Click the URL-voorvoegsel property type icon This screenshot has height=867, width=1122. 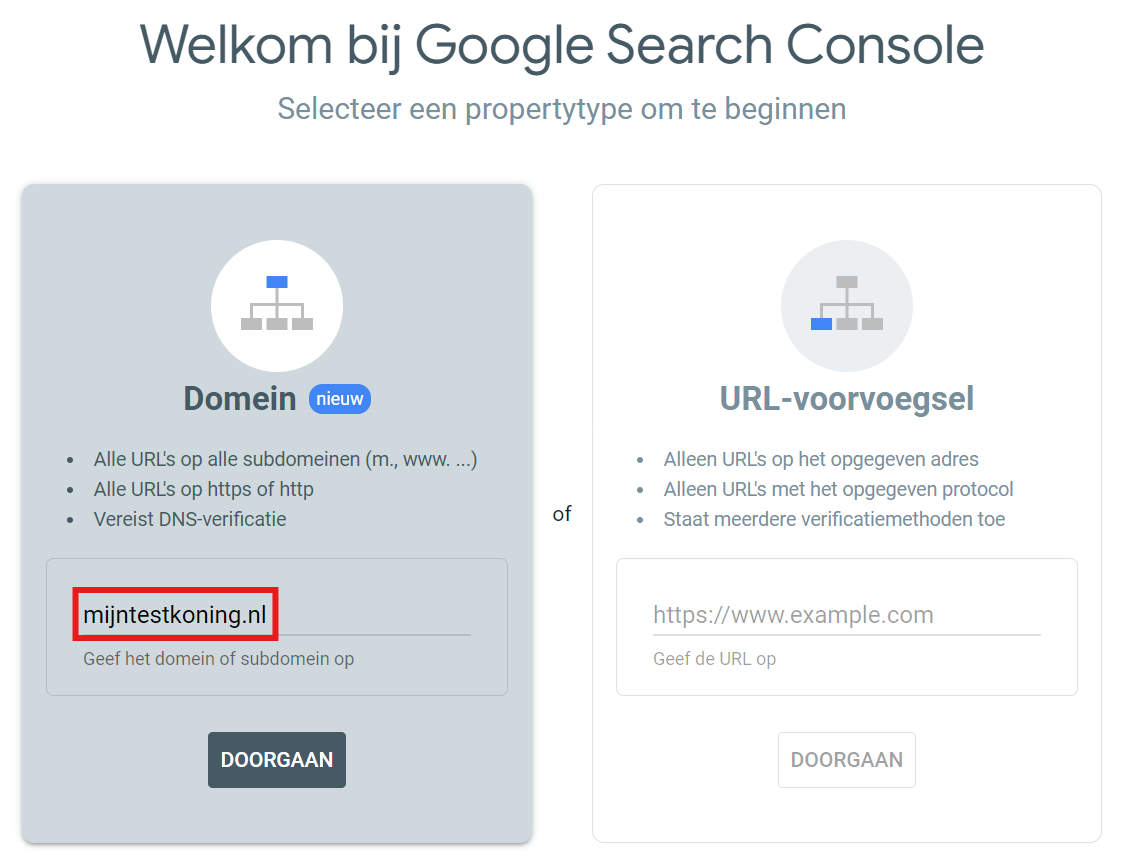coord(846,307)
